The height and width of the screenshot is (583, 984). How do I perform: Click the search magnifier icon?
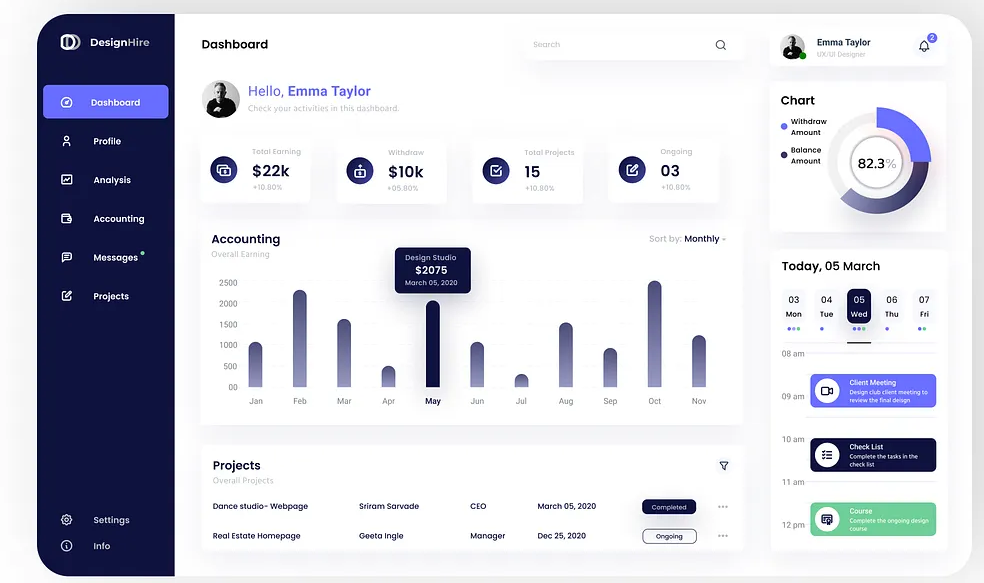[x=720, y=45]
